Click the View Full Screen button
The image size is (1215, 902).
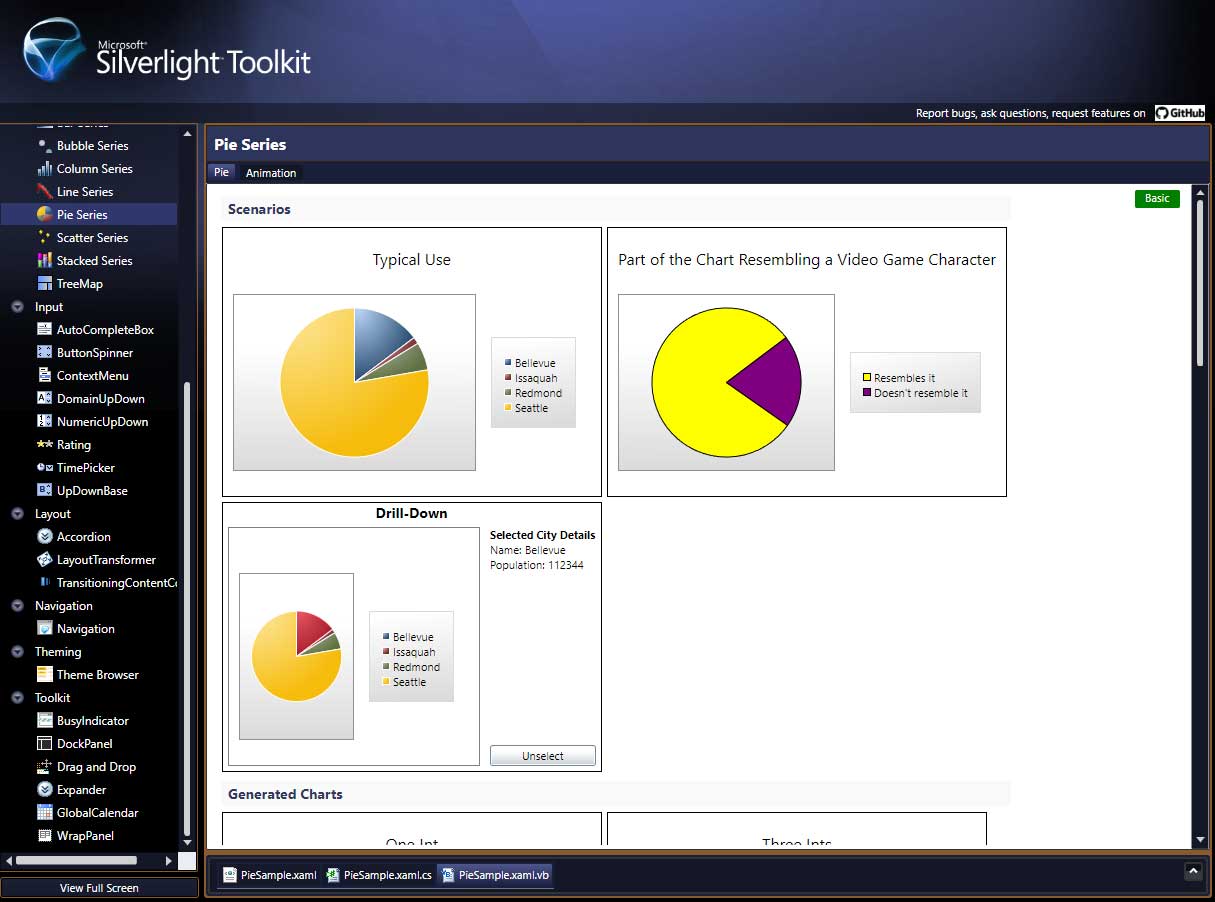pyautogui.click(x=99, y=888)
